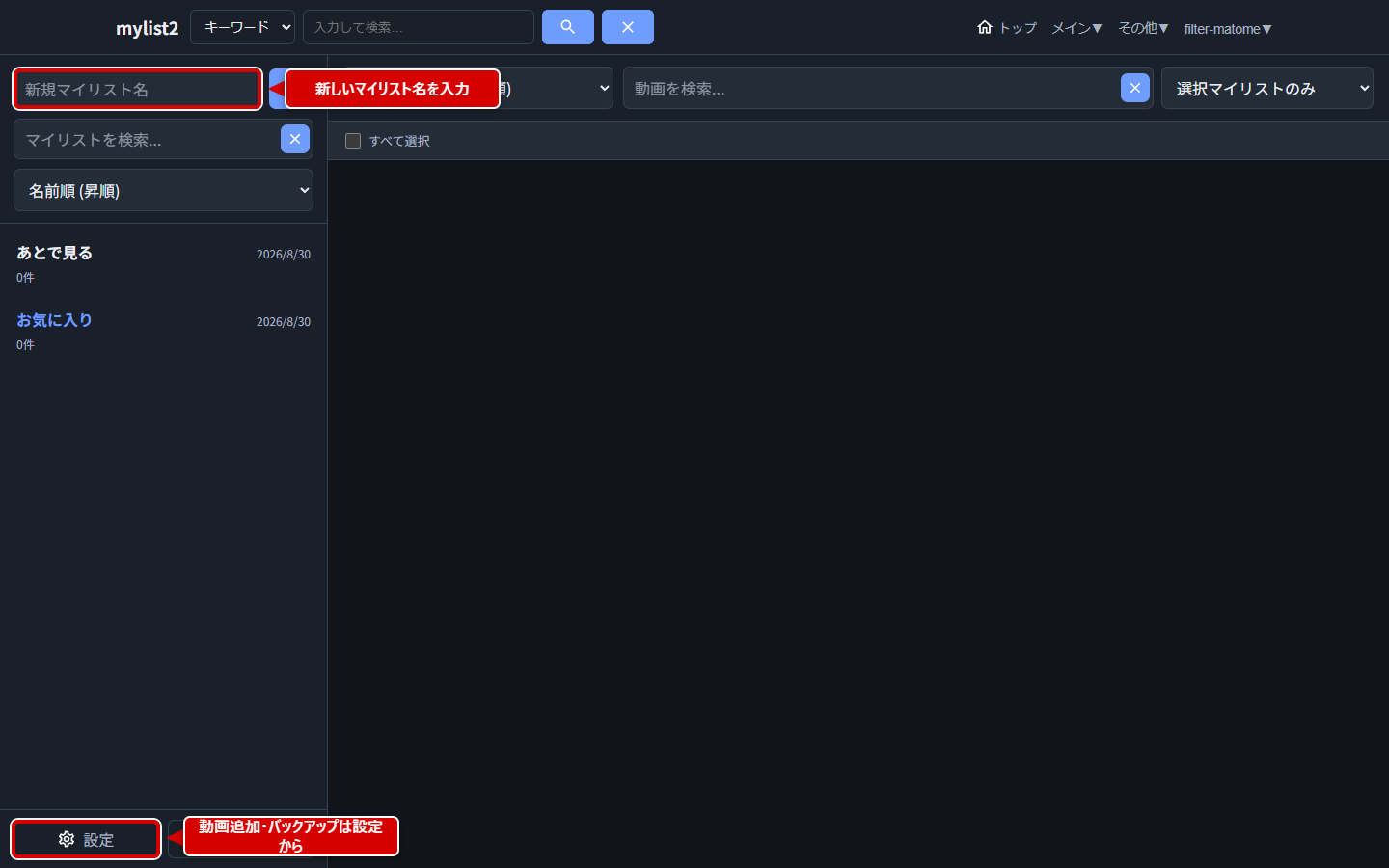Focus the 新規マイリスト名 input field
The image size is (1389, 868).
pos(137,89)
